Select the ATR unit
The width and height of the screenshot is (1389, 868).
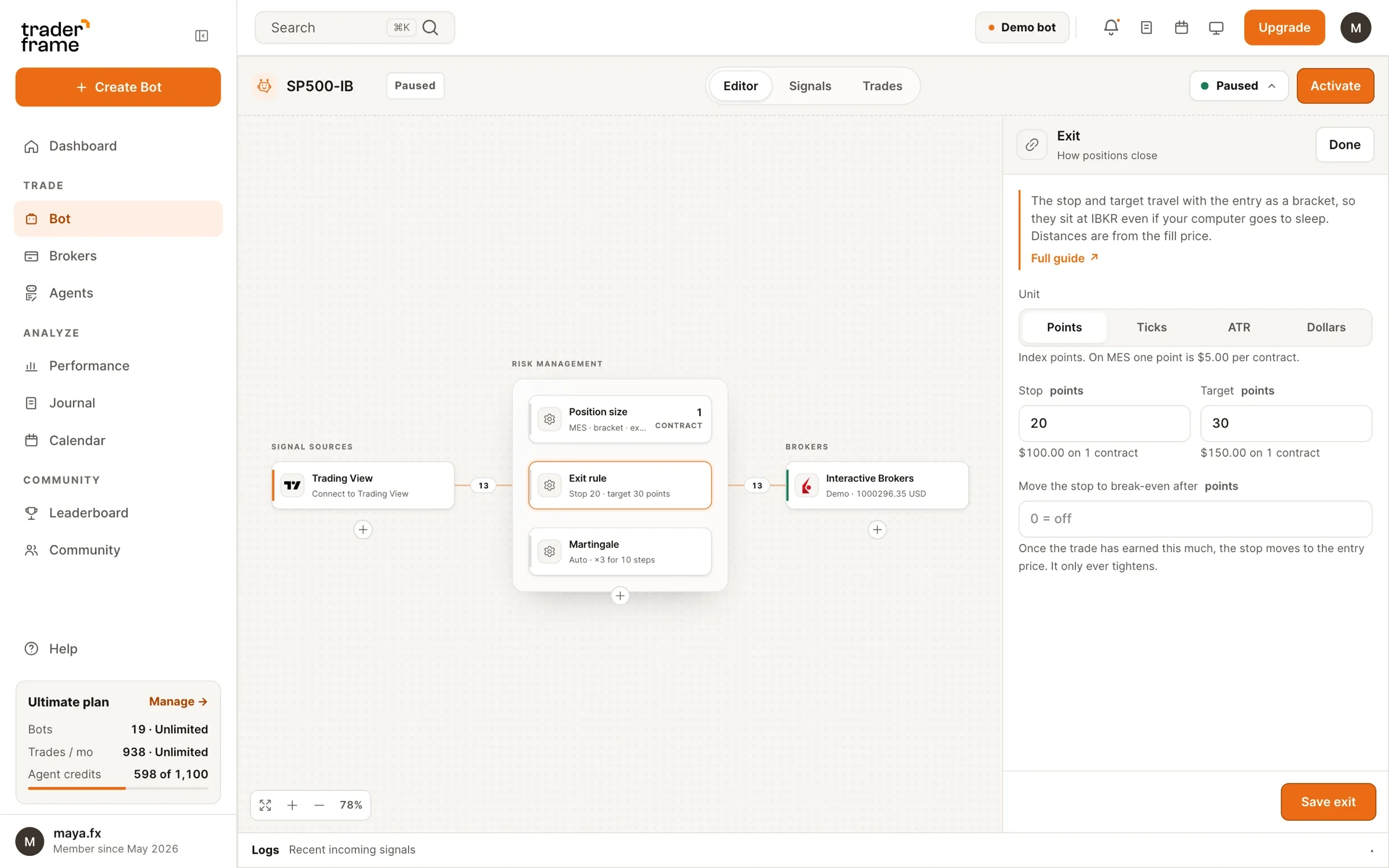click(x=1239, y=328)
